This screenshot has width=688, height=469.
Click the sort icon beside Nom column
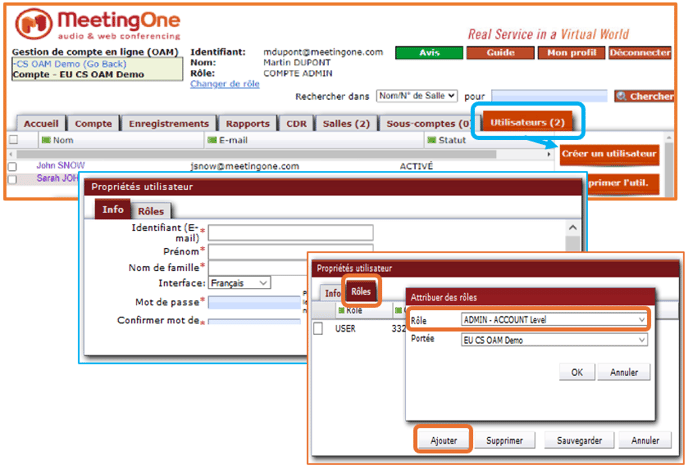pos(46,140)
